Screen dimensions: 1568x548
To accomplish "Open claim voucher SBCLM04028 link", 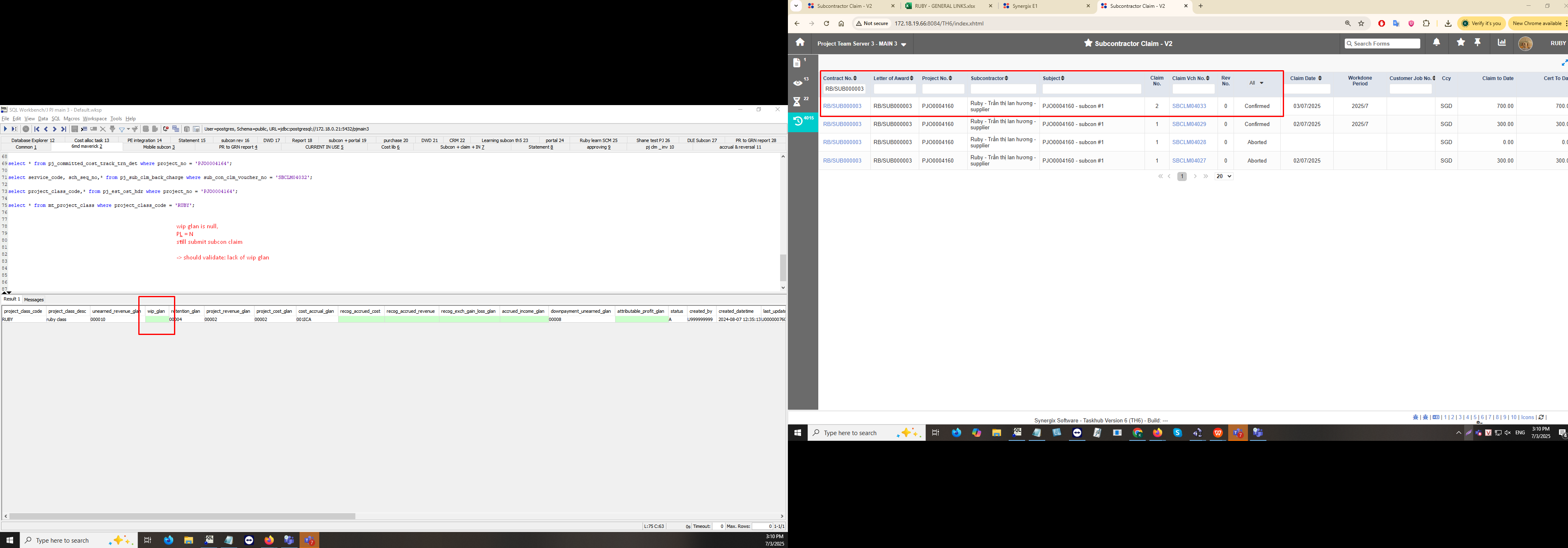I will pyautogui.click(x=1189, y=142).
